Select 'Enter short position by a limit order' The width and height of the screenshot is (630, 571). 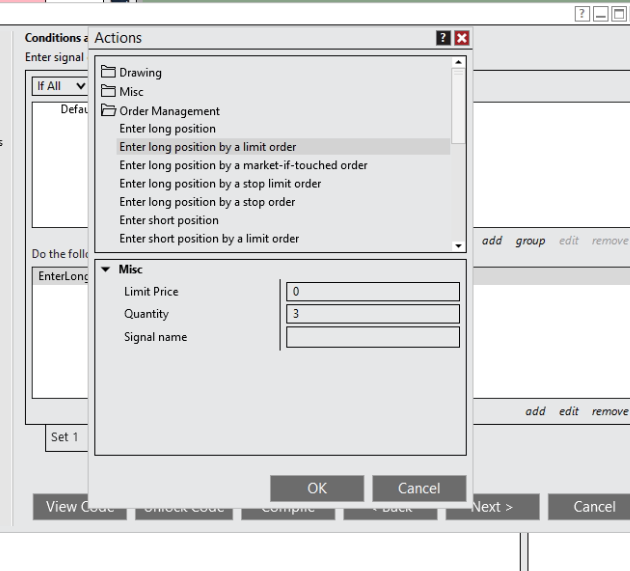click(x=209, y=239)
